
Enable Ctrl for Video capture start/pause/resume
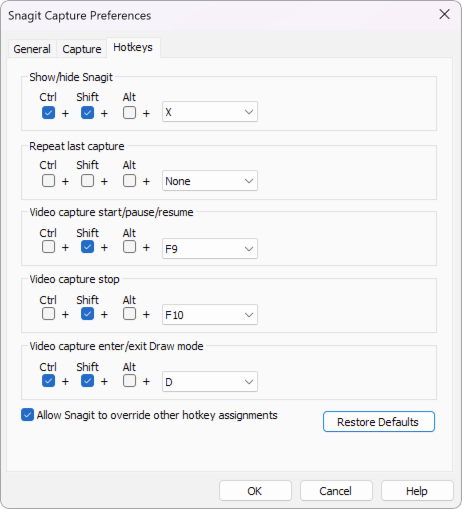48,247
